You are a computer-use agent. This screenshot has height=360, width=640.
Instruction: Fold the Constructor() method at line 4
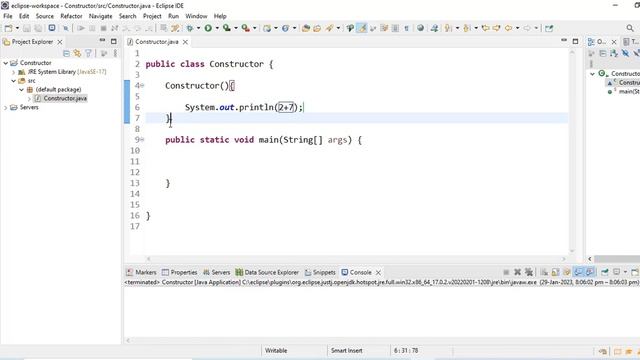point(142,86)
